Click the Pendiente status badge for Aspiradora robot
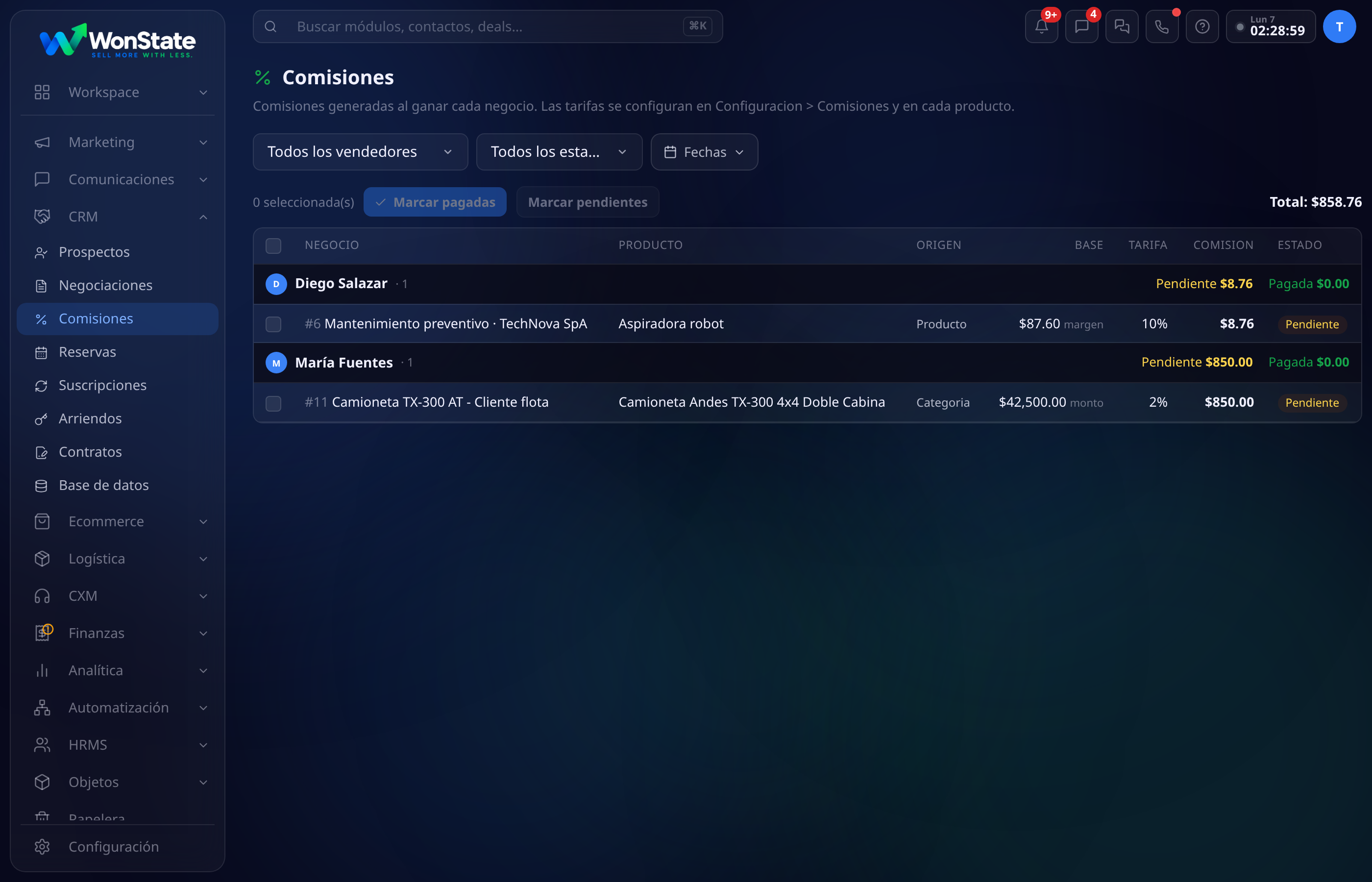1372x882 pixels. click(1311, 324)
